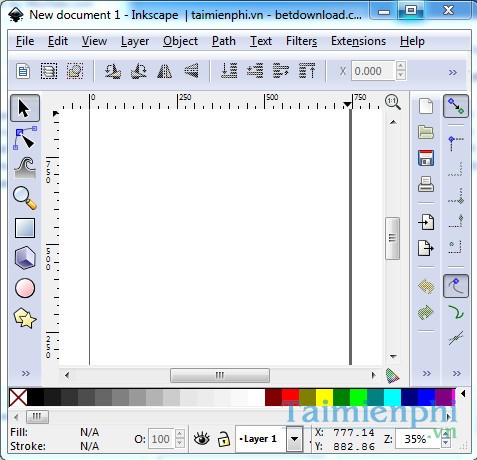Toggle snap nodes or handles button
The image size is (477, 460).
click(x=456, y=286)
